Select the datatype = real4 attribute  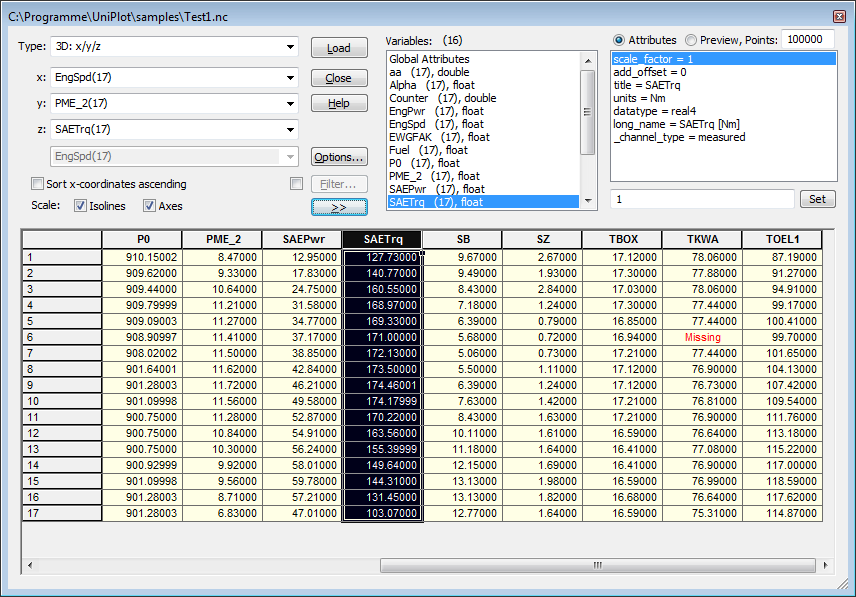[x=723, y=111]
